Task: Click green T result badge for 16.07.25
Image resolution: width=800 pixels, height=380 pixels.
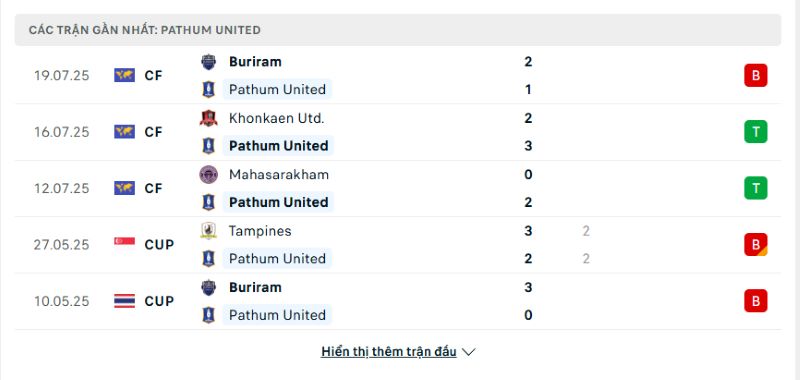Action: pyautogui.click(x=756, y=132)
